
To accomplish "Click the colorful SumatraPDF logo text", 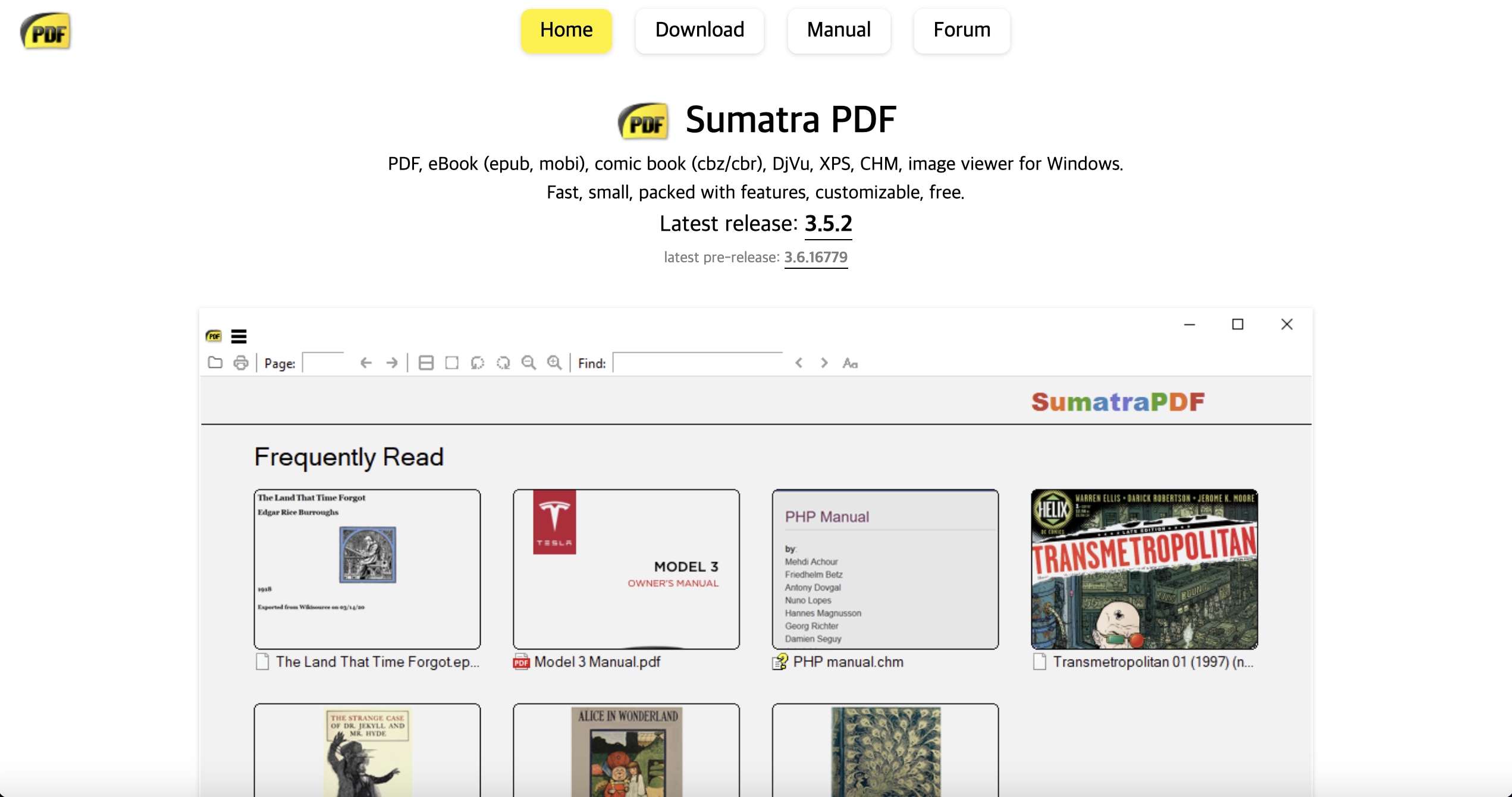I will 1118,402.
